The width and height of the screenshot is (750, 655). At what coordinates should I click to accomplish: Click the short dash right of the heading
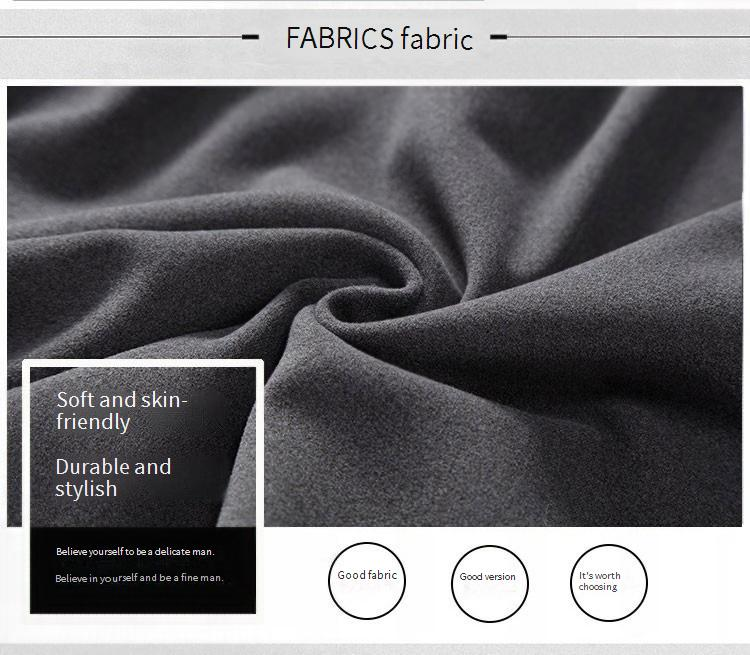point(498,37)
